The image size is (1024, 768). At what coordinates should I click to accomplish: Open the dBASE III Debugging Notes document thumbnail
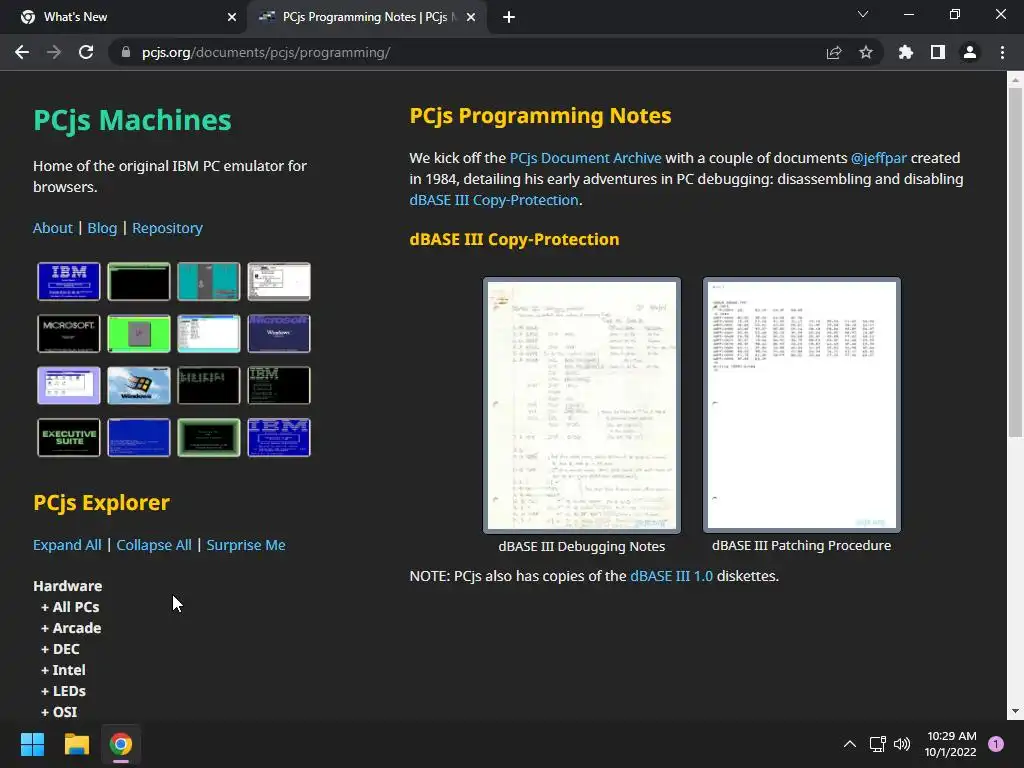(x=582, y=405)
